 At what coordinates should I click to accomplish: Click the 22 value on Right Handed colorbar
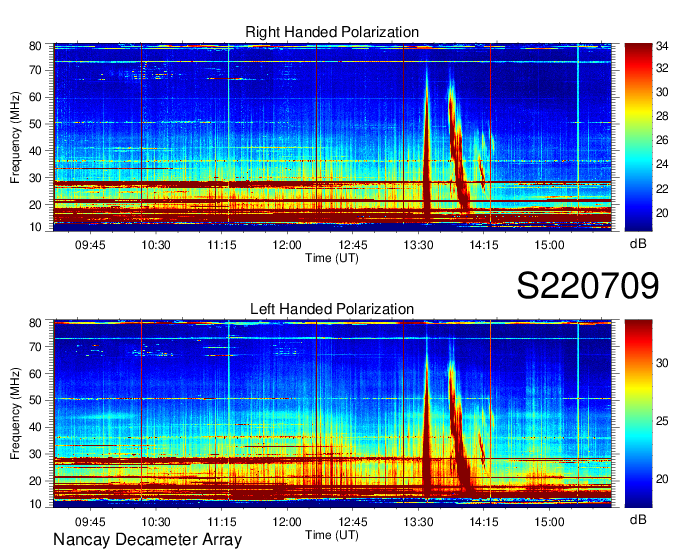pyautogui.click(x=662, y=189)
